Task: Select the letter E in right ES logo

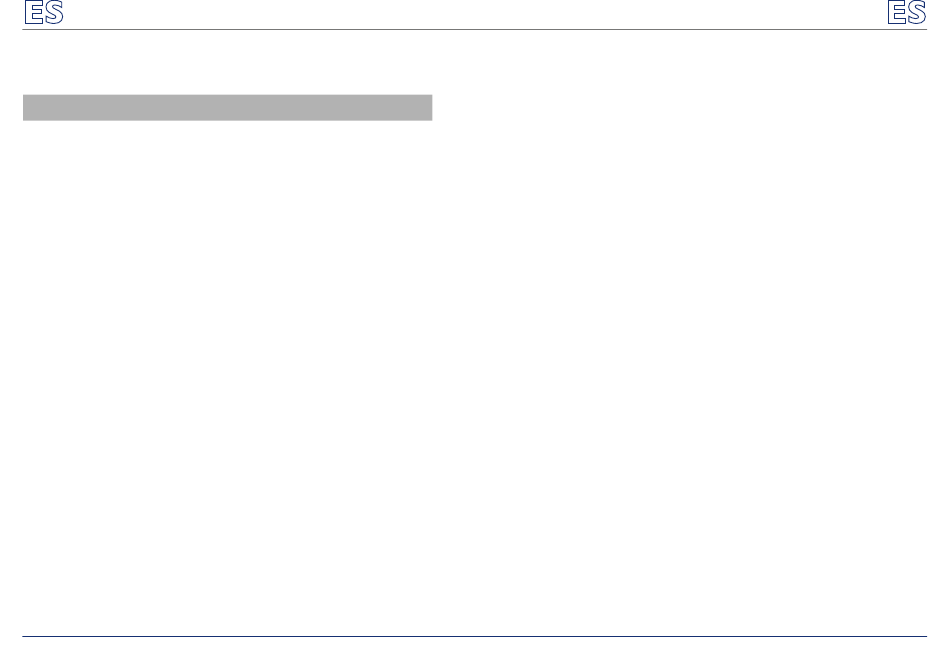Action: coord(896,12)
